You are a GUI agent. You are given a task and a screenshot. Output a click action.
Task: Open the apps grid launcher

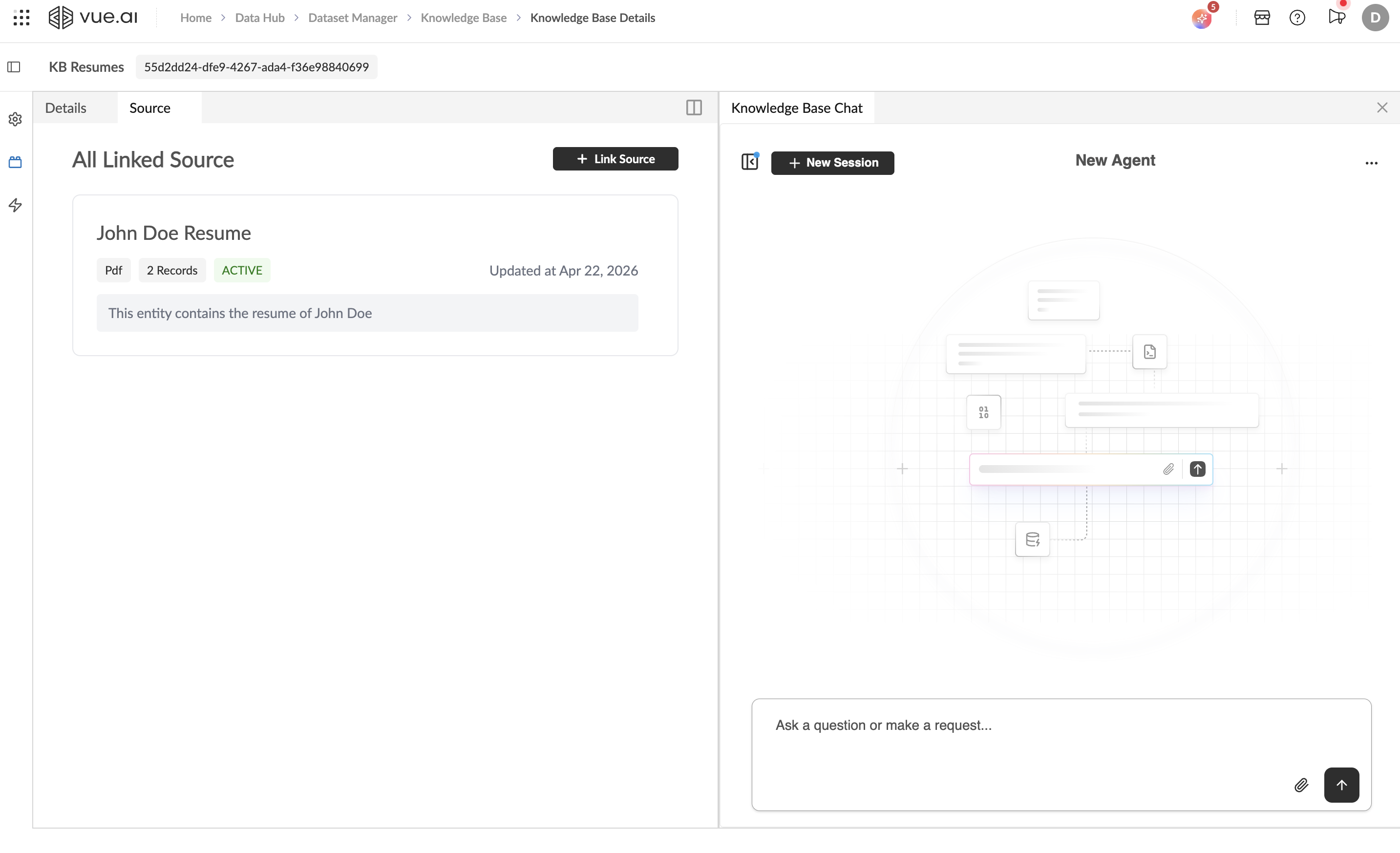[x=21, y=18]
